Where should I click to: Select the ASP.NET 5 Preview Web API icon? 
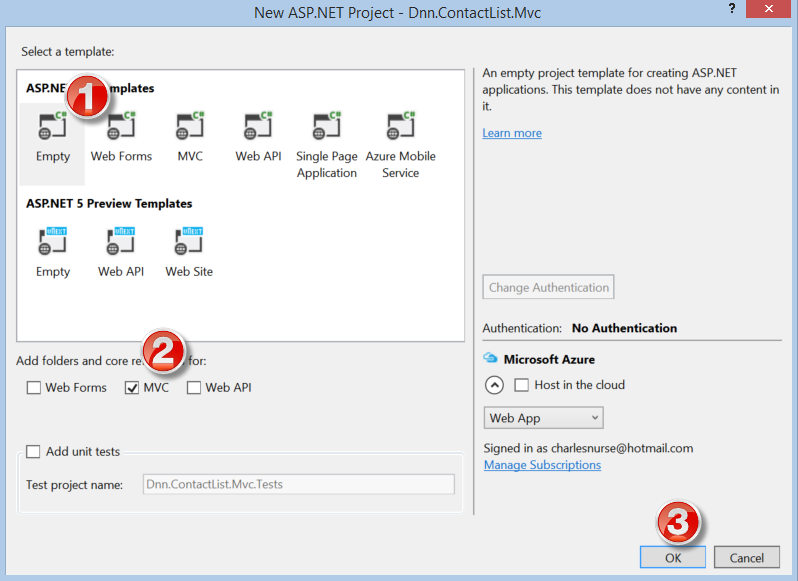pos(121,241)
